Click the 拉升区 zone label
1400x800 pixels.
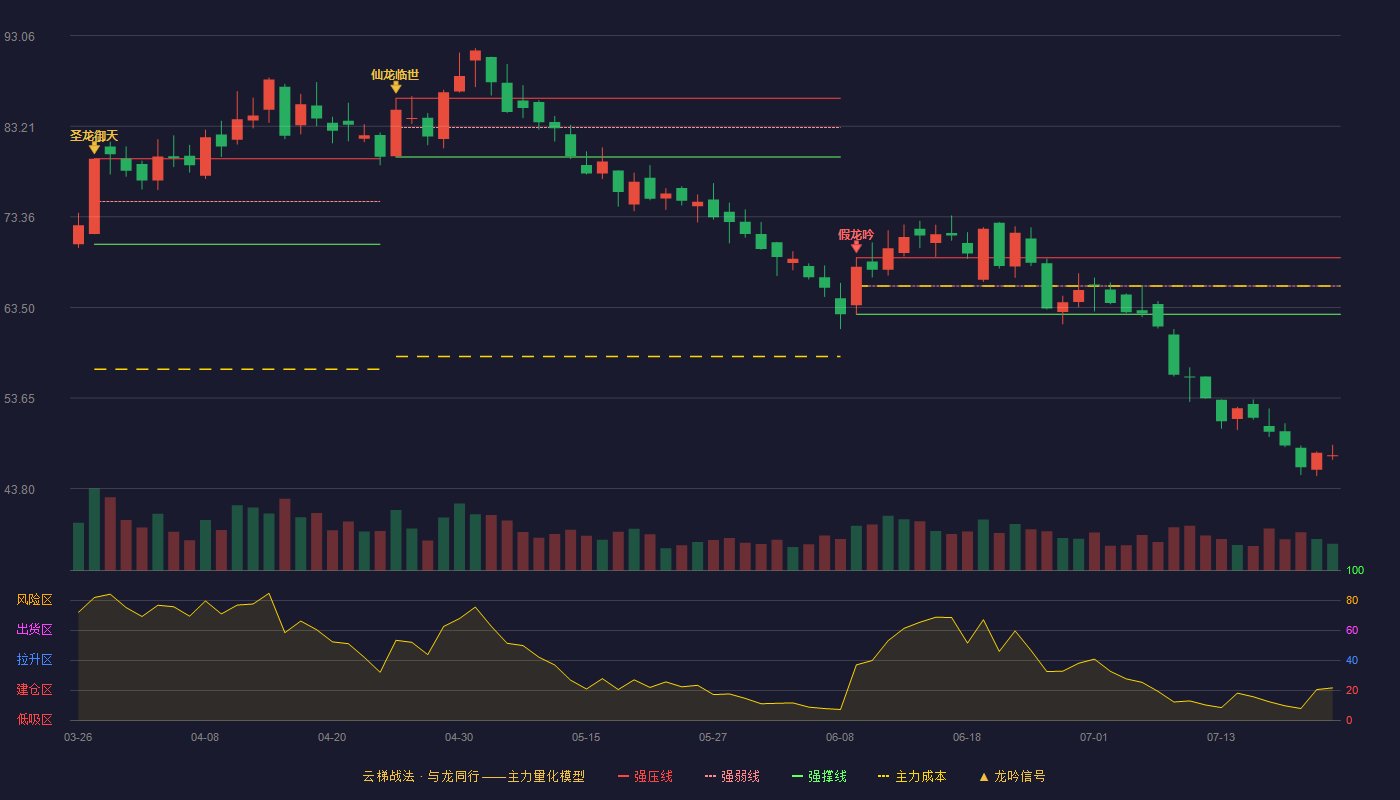click(x=34, y=660)
